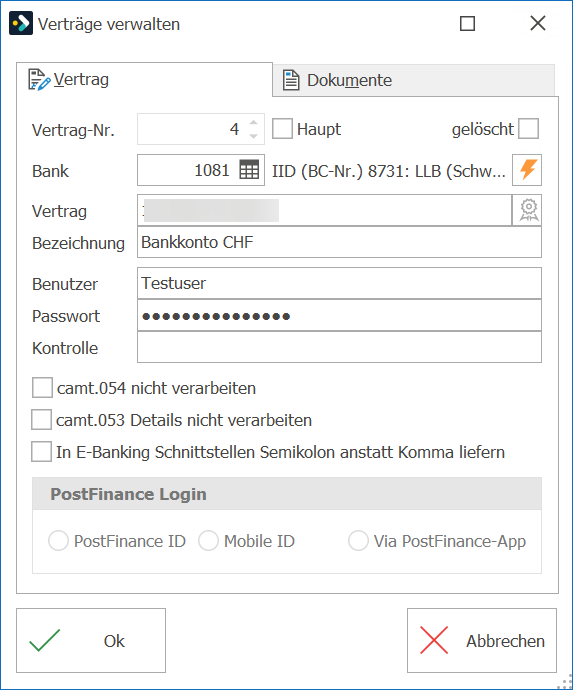The image size is (574, 690).
Task: Click the app logo in the title bar
Action: click(x=21, y=23)
